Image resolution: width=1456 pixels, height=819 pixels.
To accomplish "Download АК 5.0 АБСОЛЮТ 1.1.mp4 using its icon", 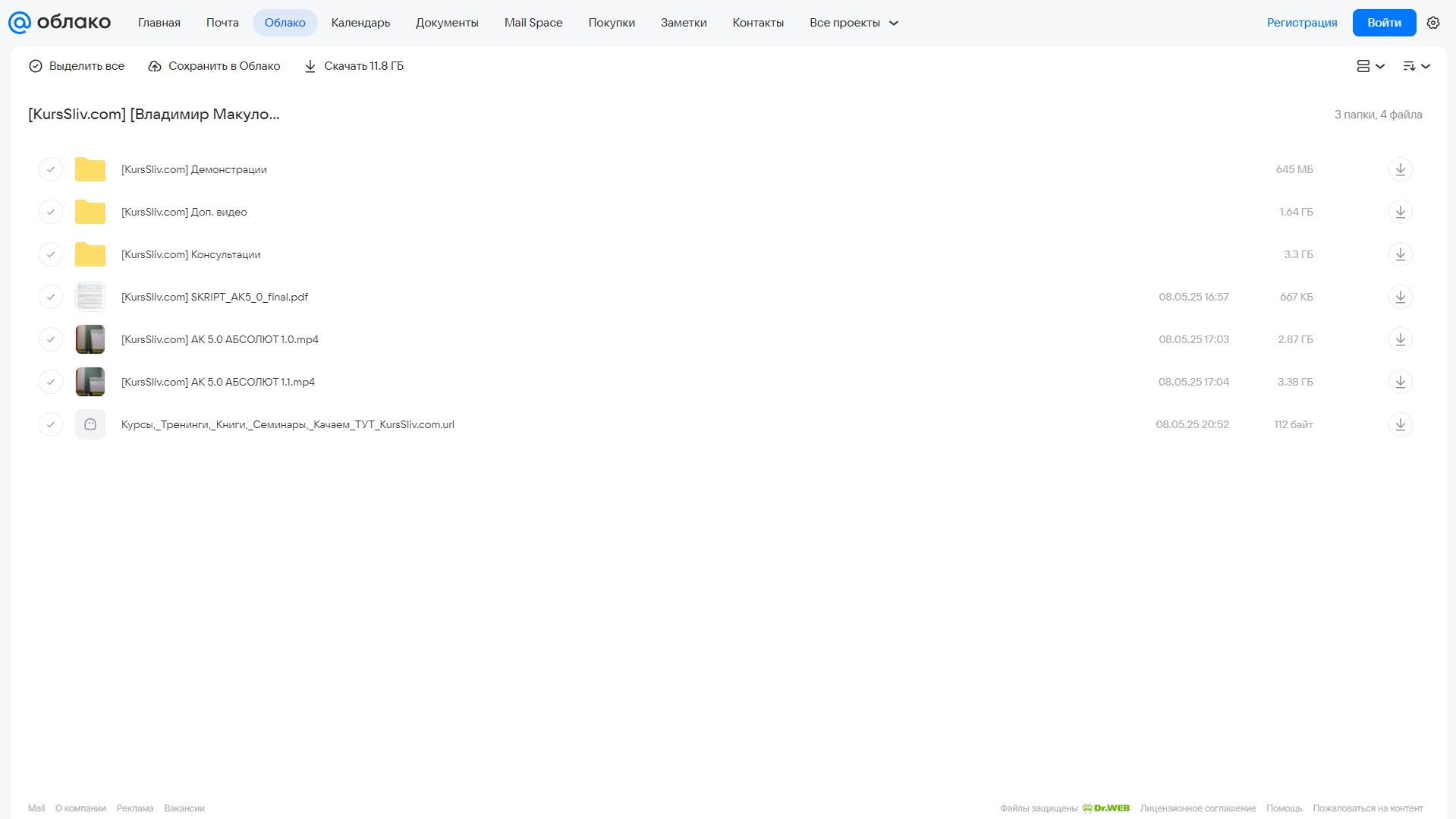I will pyautogui.click(x=1400, y=382).
